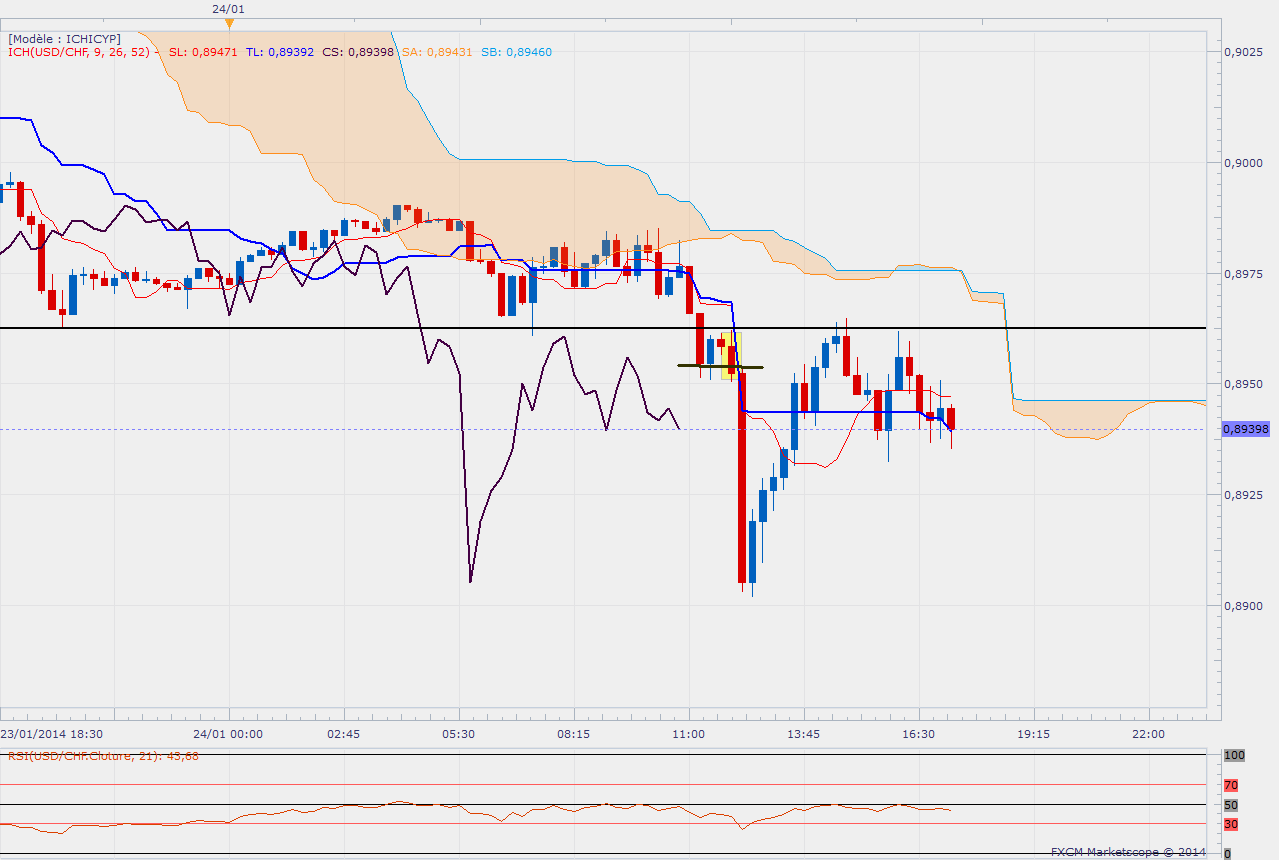Click the SL: 0,89471 value

pyautogui.click(x=203, y=52)
